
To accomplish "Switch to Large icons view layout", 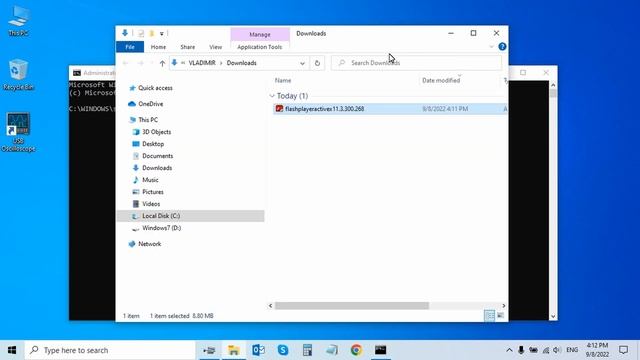I will pyautogui.click(x=500, y=316).
